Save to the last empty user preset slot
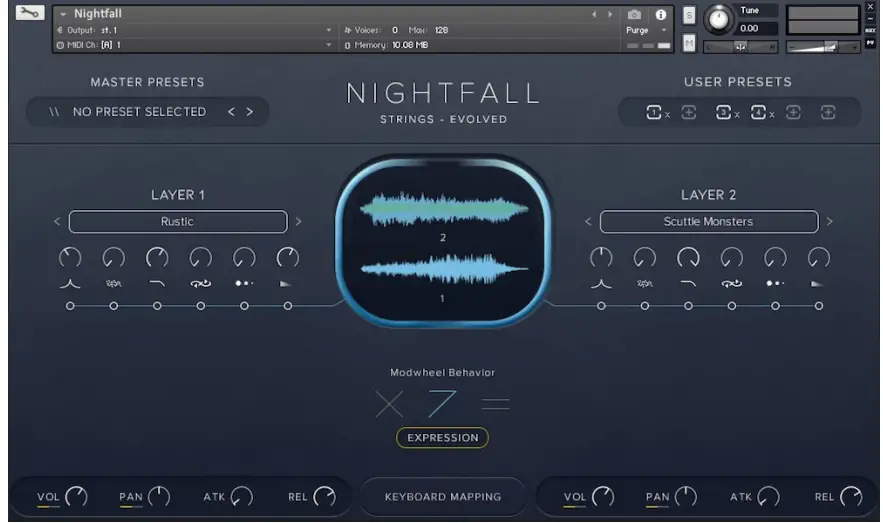 [828, 112]
